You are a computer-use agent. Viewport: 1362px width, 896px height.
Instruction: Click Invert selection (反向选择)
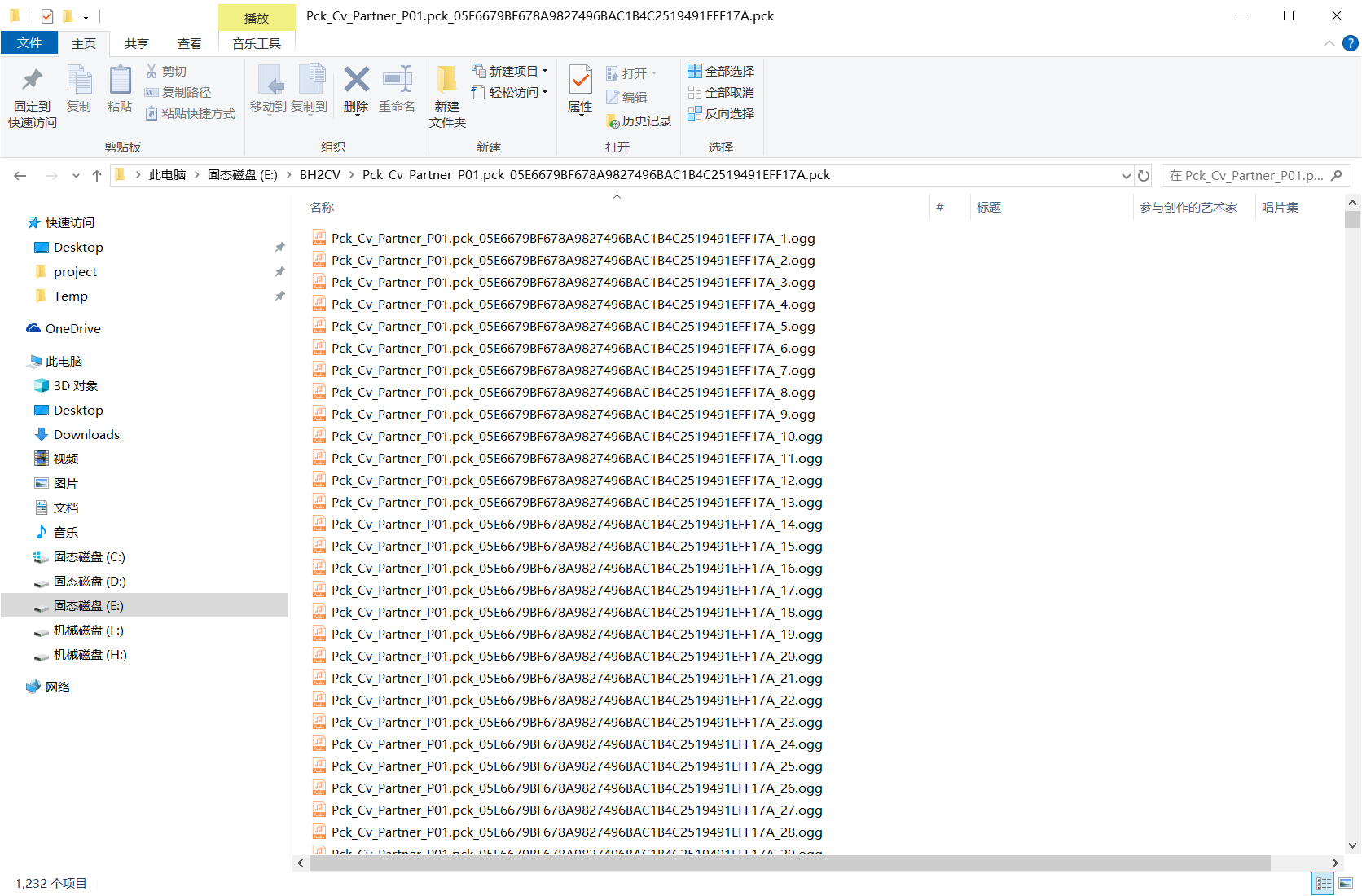(721, 113)
